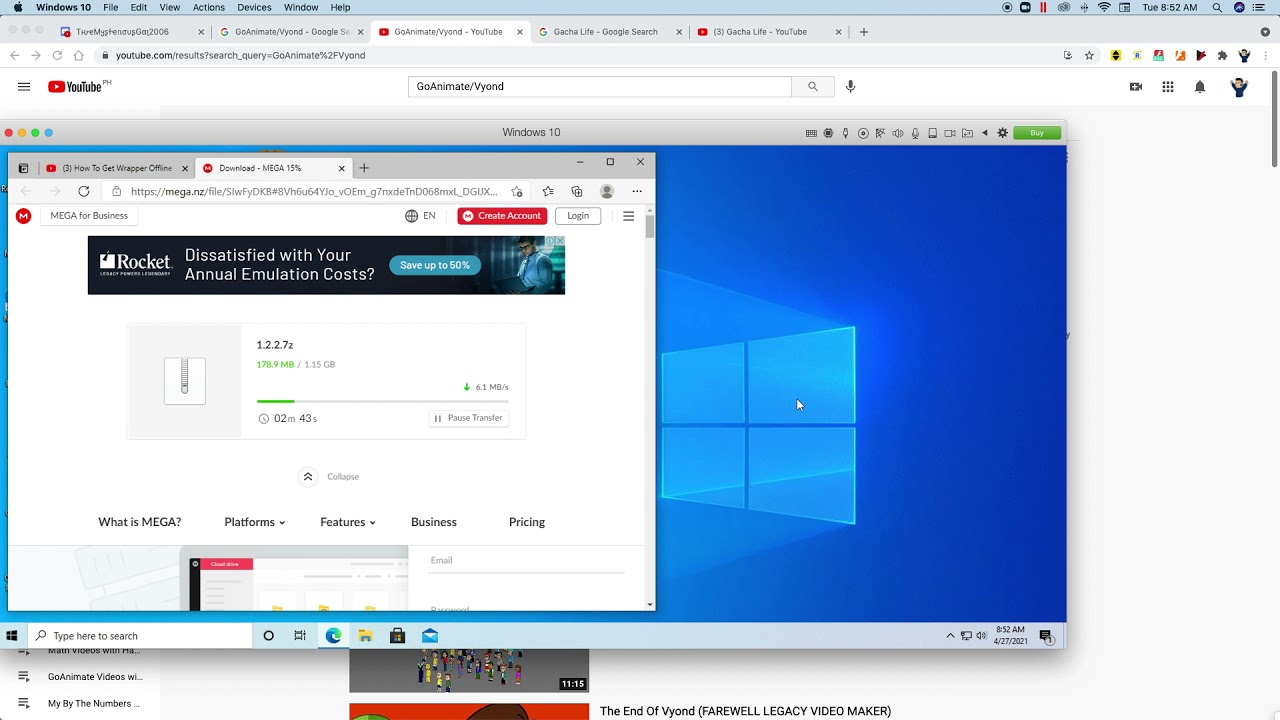Open Parallels configuration gear icon
Image resolution: width=1280 pixels, height=720 pixels.
(x=1002, y=133)
